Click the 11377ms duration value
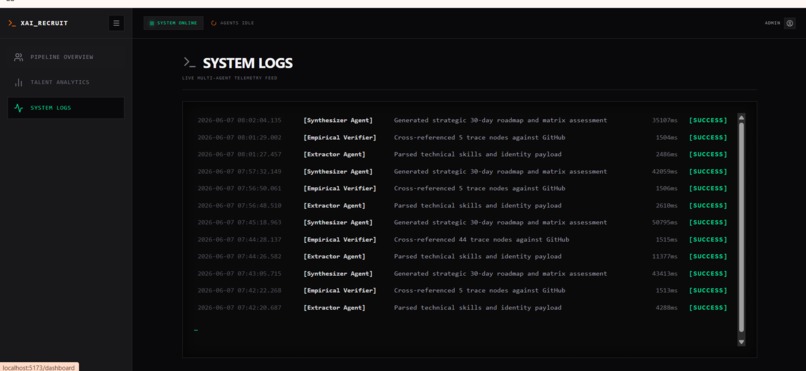The width and height of the screenshot is (806, 371). pos(665,256)
